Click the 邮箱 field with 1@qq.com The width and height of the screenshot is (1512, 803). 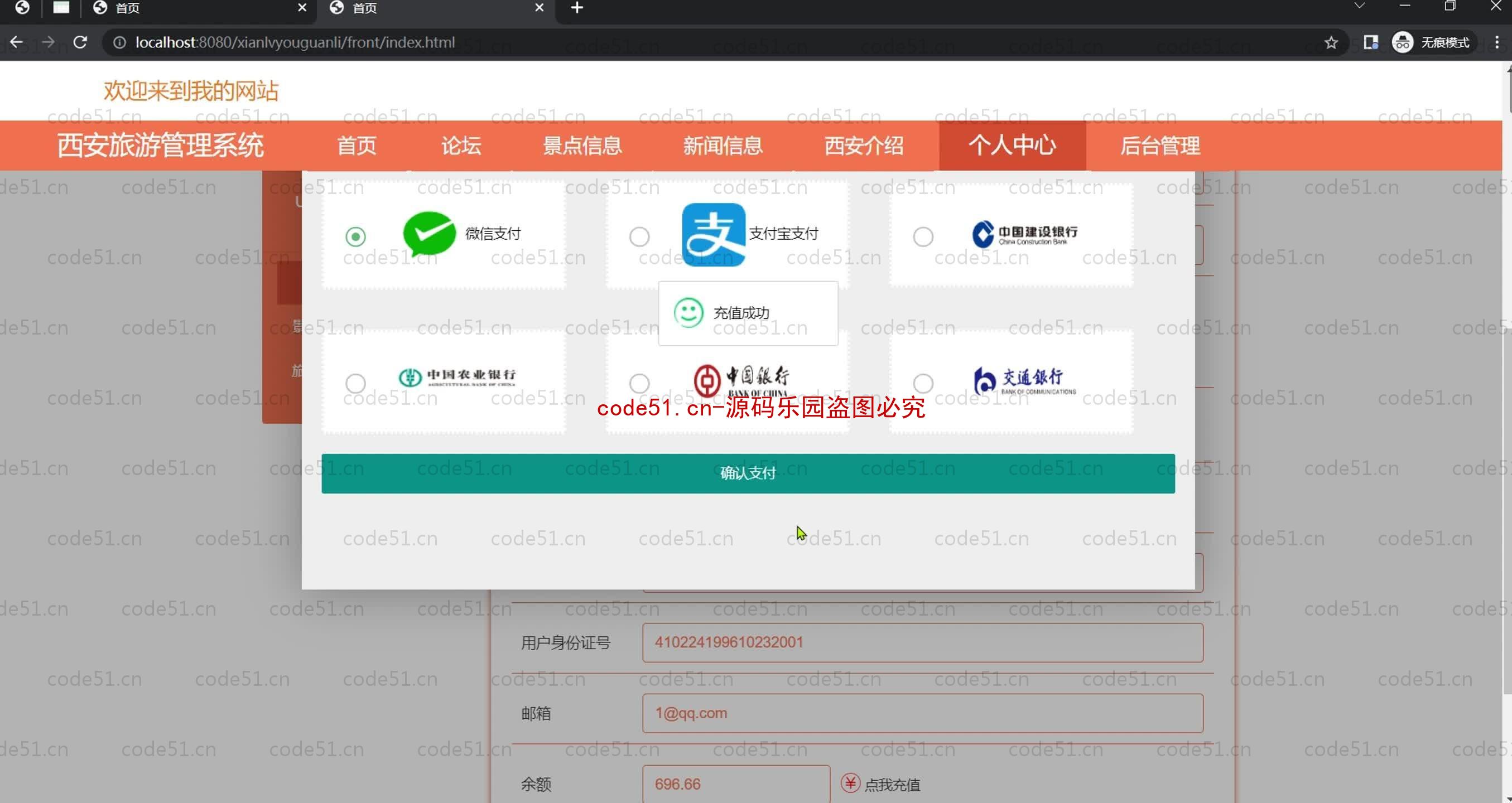(923, 713)
